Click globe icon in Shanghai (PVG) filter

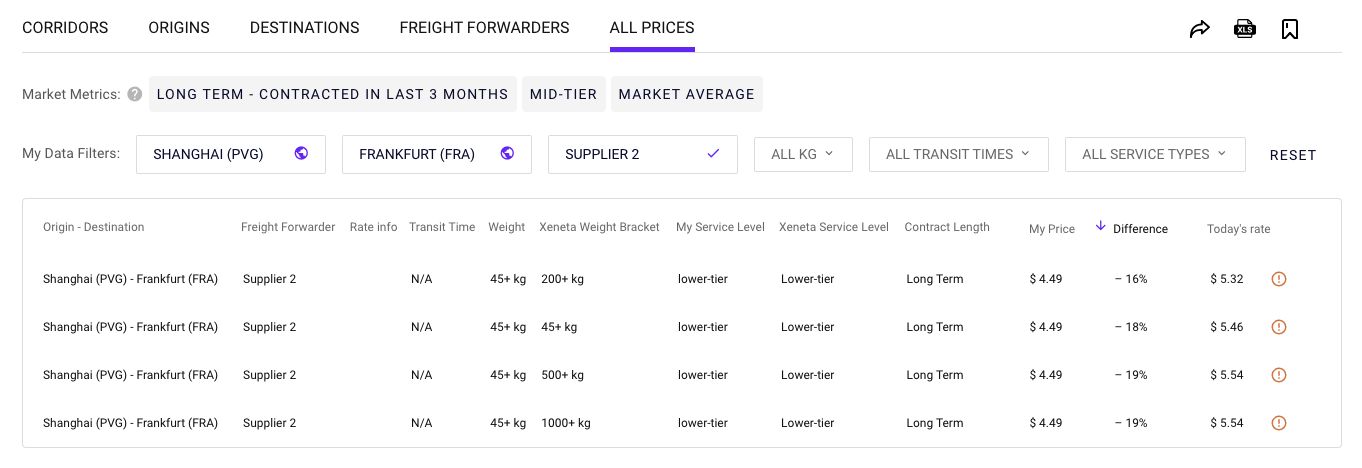(301, 154)
